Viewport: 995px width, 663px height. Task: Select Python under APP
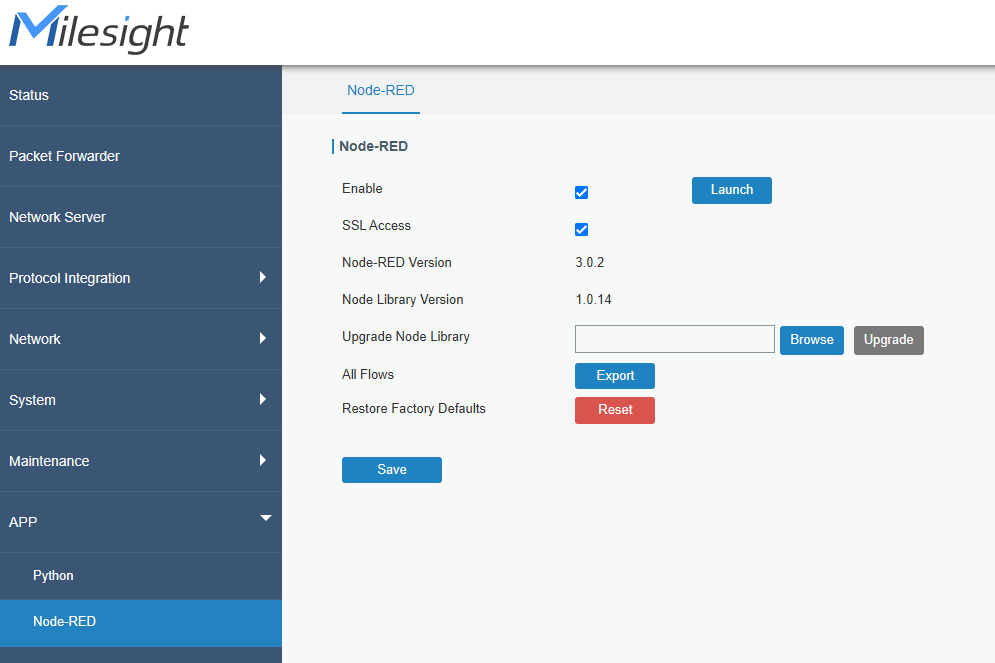[x=53, y=576]
